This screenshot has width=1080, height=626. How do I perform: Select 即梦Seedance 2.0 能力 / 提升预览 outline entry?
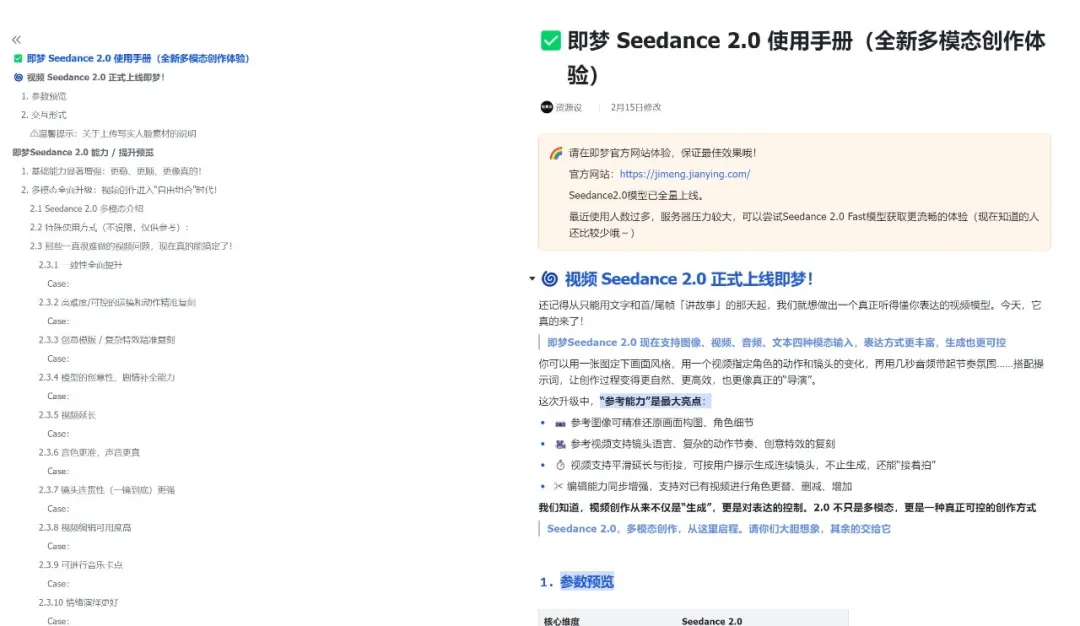click(83, 152)
